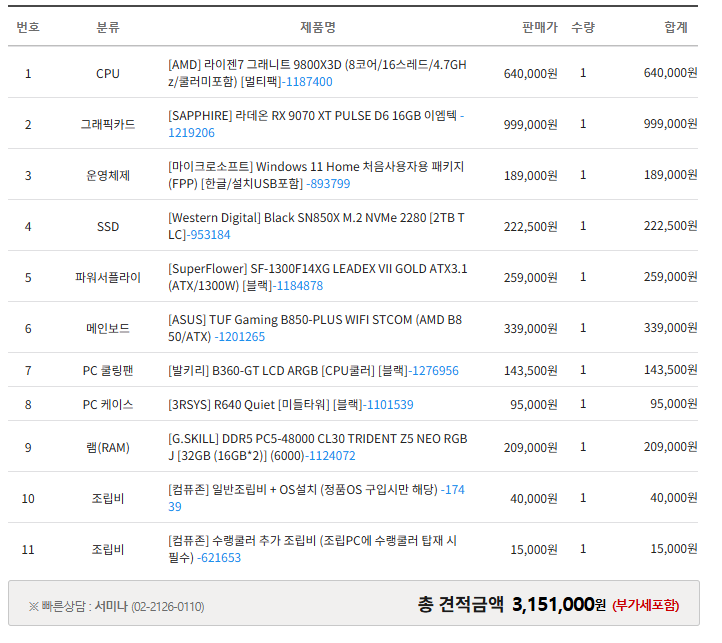The height and width of the screenshot is (643, 722).
Task: Click the 합계 222,500원 in the SSD row
Action: (670, 226)
